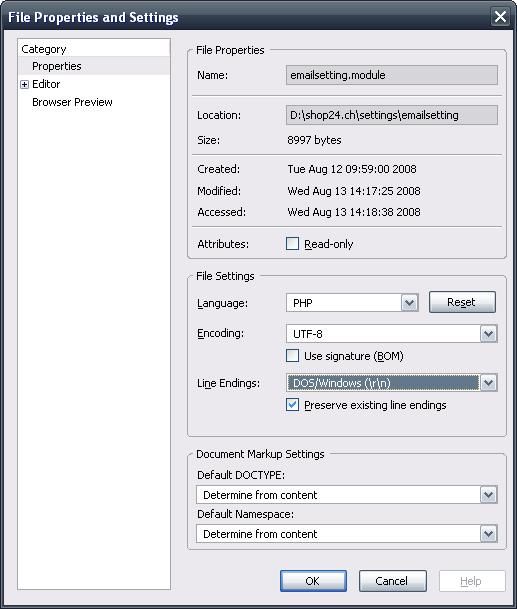517x609 pixels.
Task: Uncheck Preserve existing line endings
Action: (x=292, y=405)
